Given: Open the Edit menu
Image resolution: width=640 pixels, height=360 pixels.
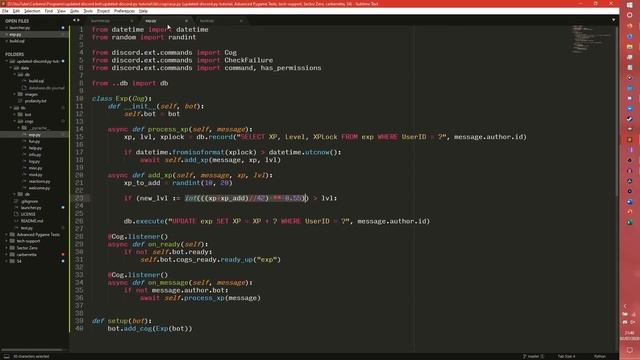Looking at the screenshot, I should point(16,11).
